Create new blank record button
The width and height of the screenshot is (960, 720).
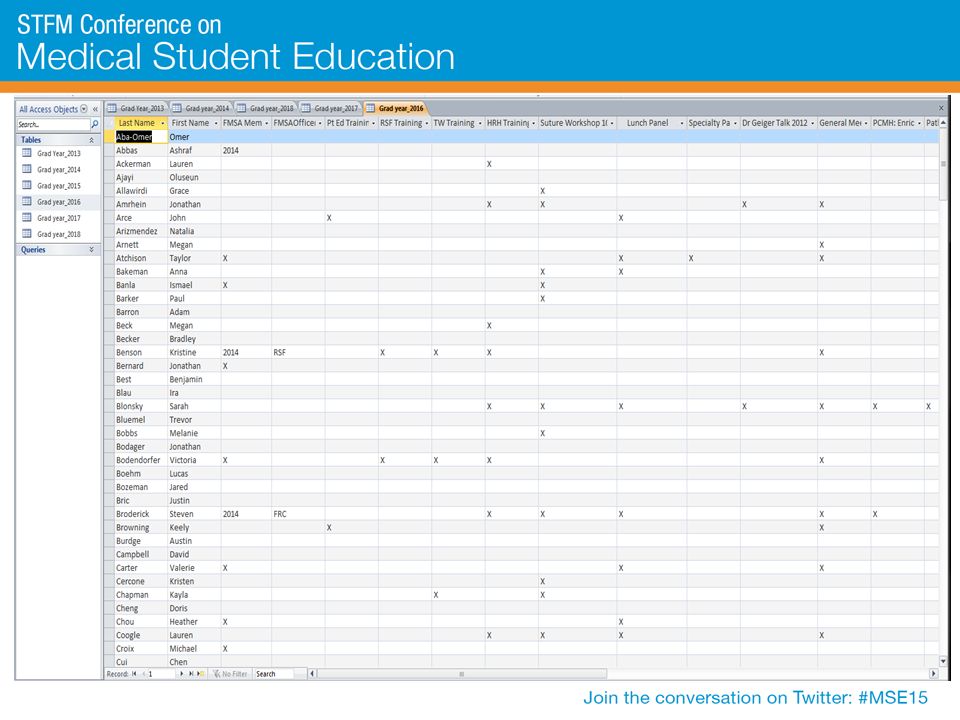pyautogui.click(x=201, y=674)
